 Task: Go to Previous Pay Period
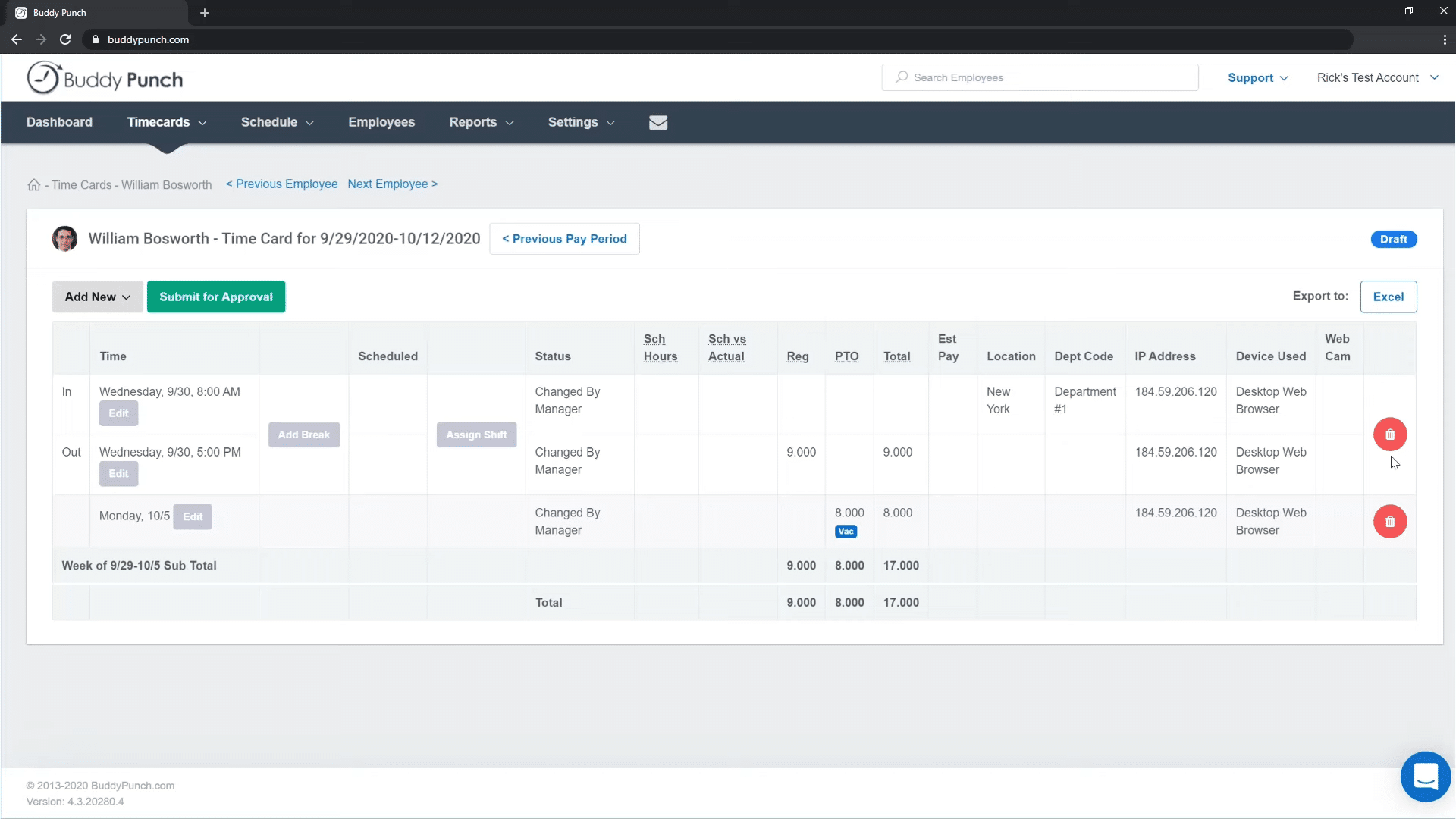(x=564, y=239)
